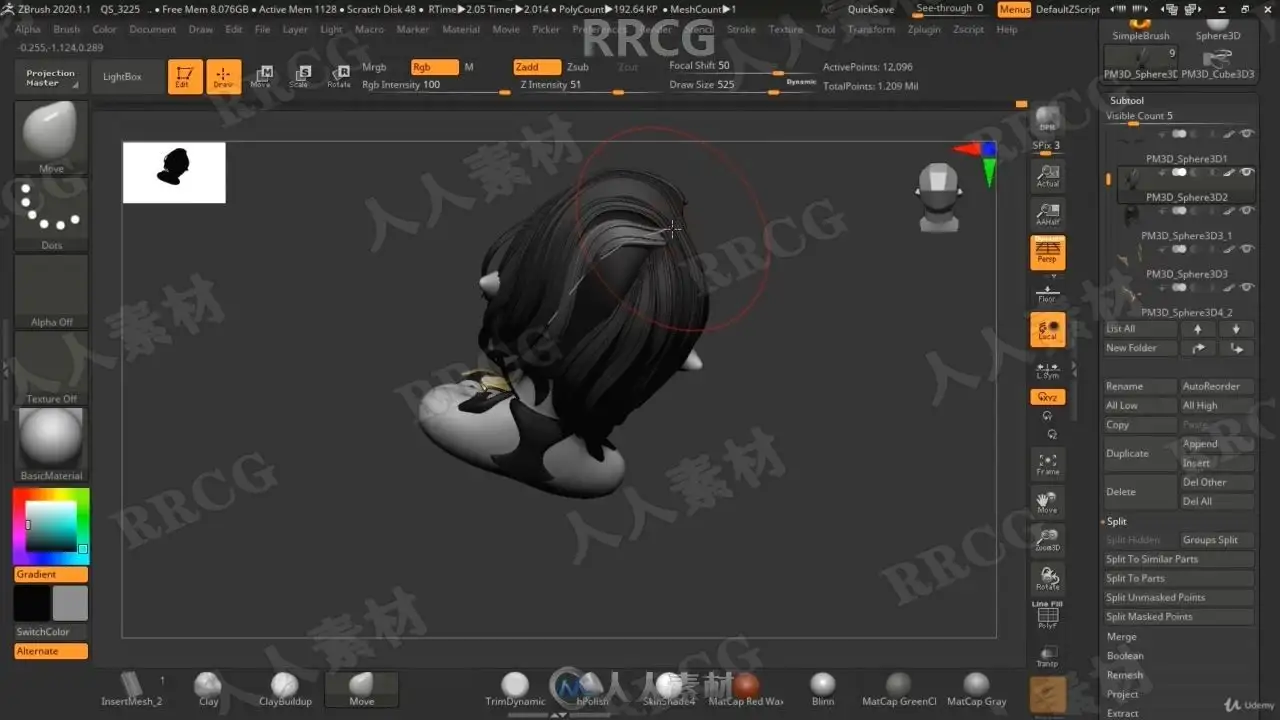The width and height of the screenshot is (1280, 720).
Task: Select the MatCap Gray material
Action: [x=976, y=689]
